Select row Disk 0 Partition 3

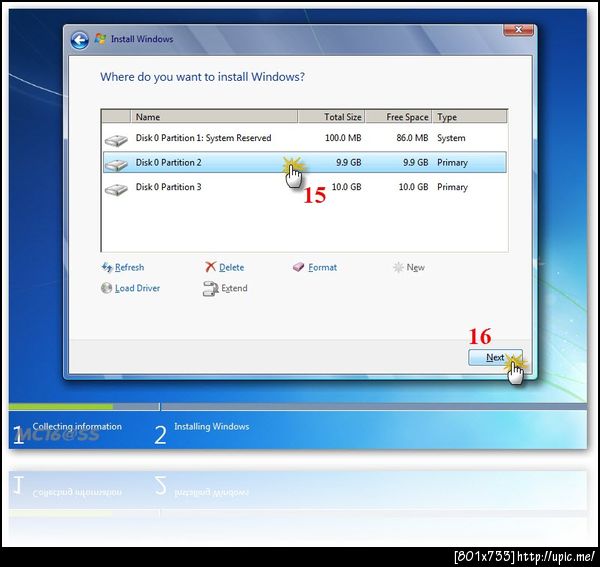pos(305,187)
